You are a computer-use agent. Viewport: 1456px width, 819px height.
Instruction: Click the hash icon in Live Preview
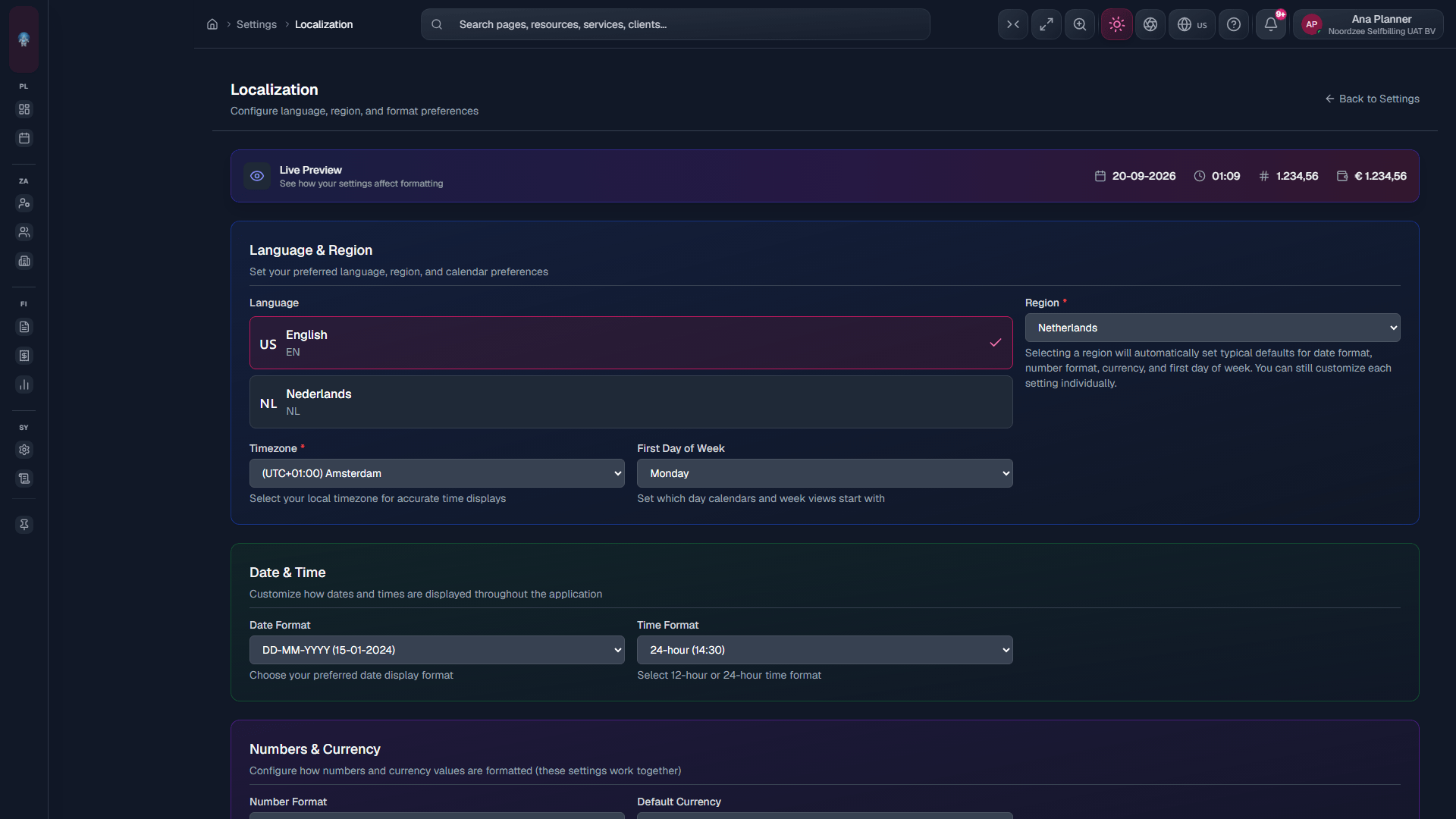click(1264, 176)
